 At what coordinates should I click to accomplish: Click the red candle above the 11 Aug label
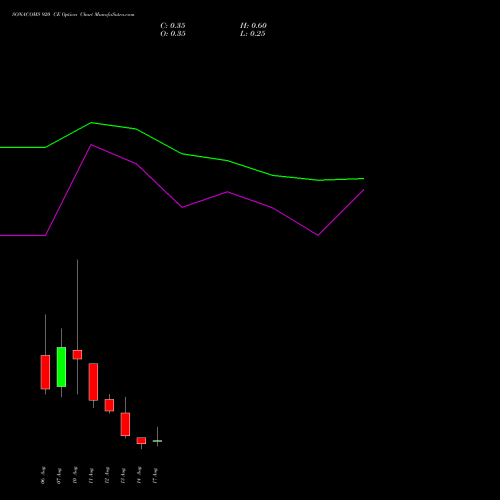[x=93, y=382]
